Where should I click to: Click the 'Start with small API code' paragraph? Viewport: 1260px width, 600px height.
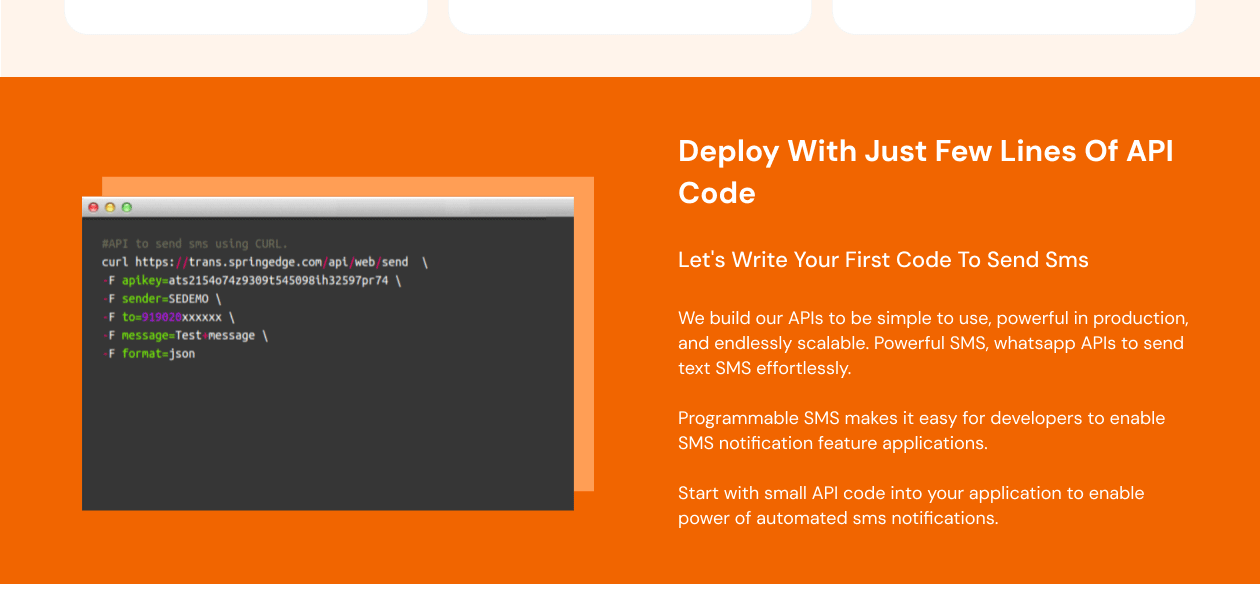pos(910,505)
